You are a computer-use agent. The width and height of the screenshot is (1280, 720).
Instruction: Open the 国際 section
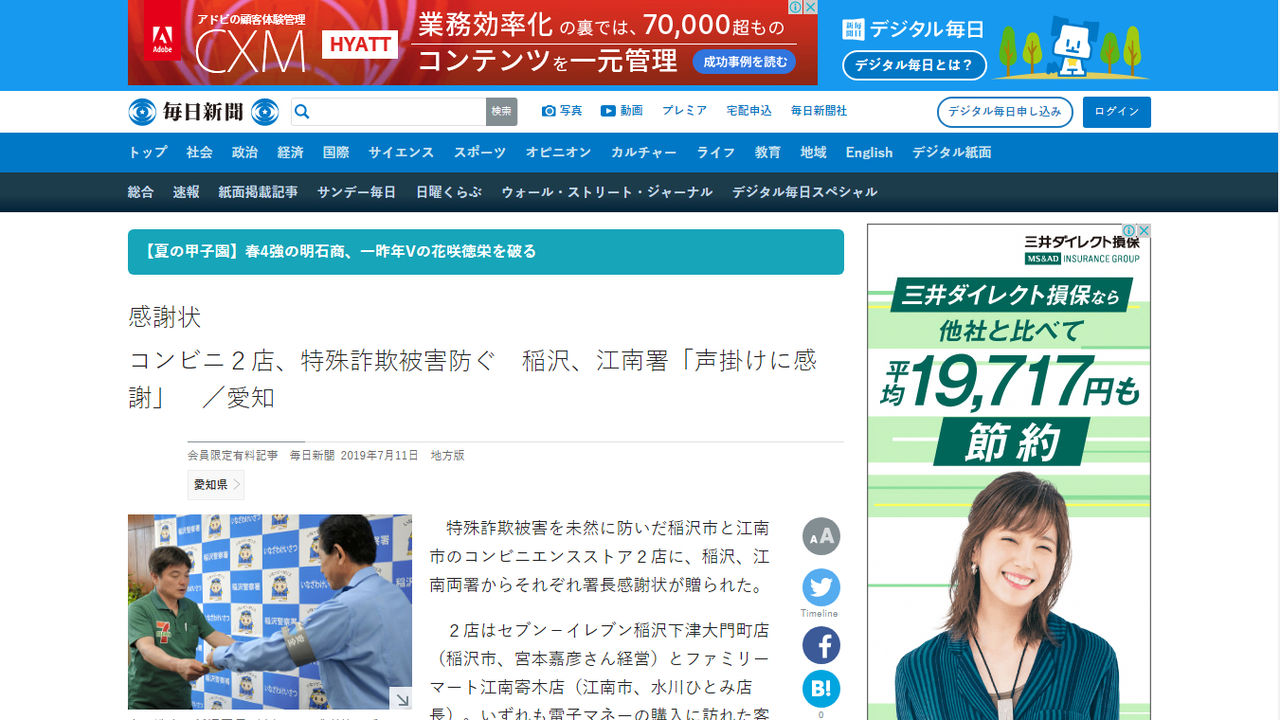[x=336, y=152]
